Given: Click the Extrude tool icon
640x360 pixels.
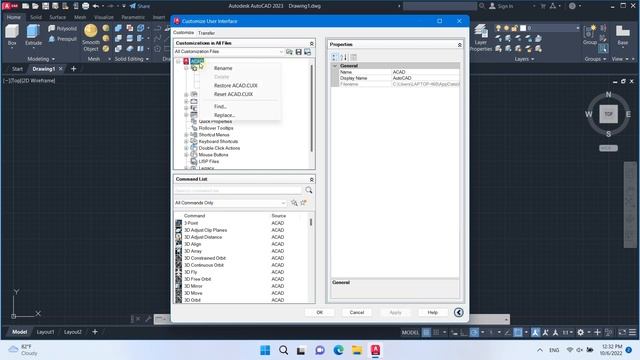Looking at the screenshot, I should tap(33, 31).
